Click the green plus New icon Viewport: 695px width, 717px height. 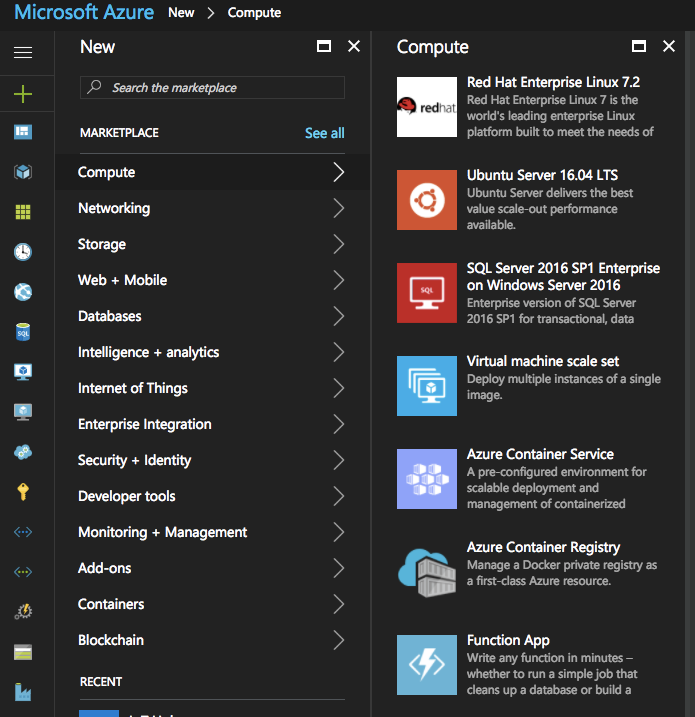coord(23,93)
